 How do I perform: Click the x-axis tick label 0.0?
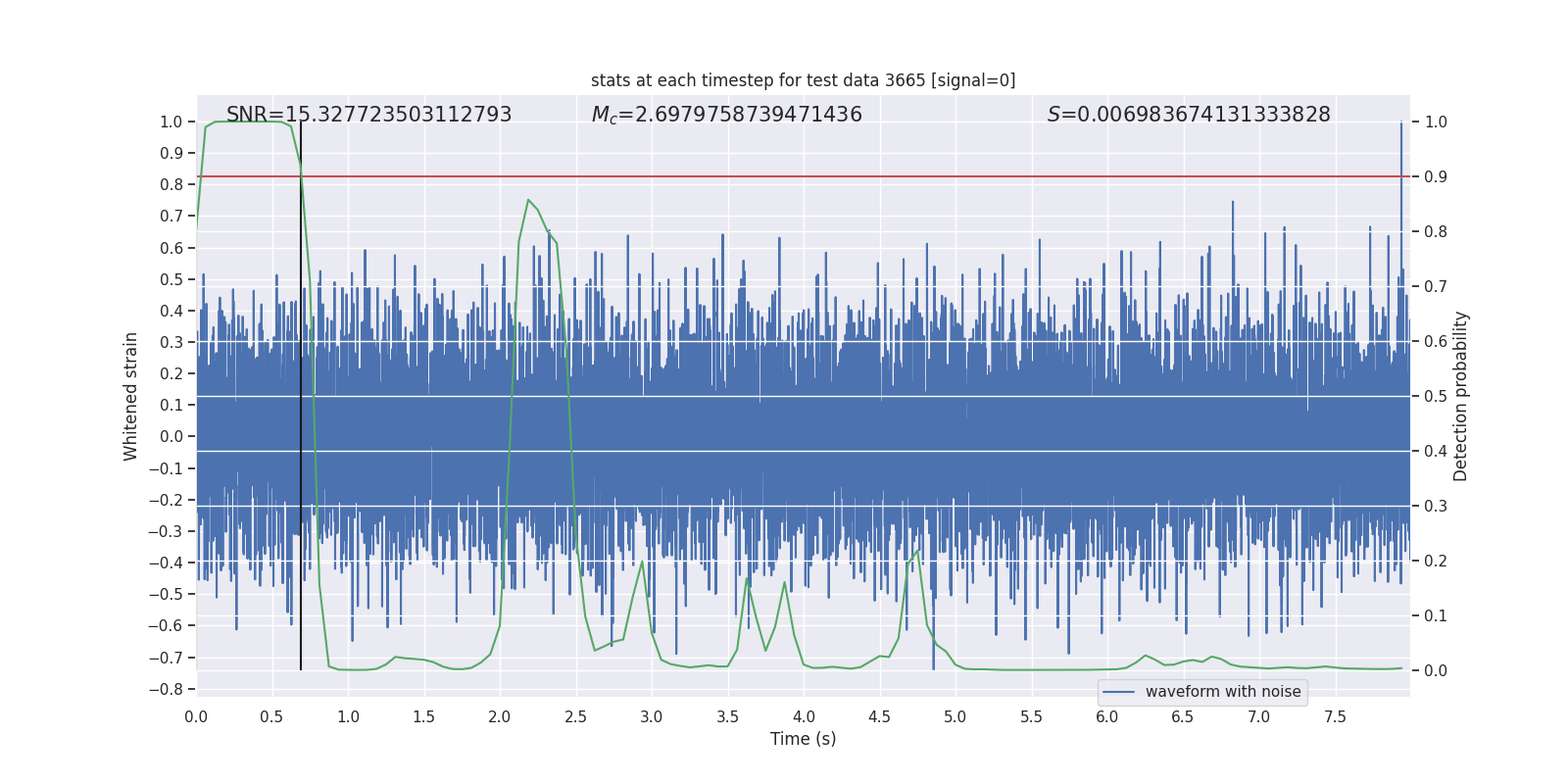(196, 717)
